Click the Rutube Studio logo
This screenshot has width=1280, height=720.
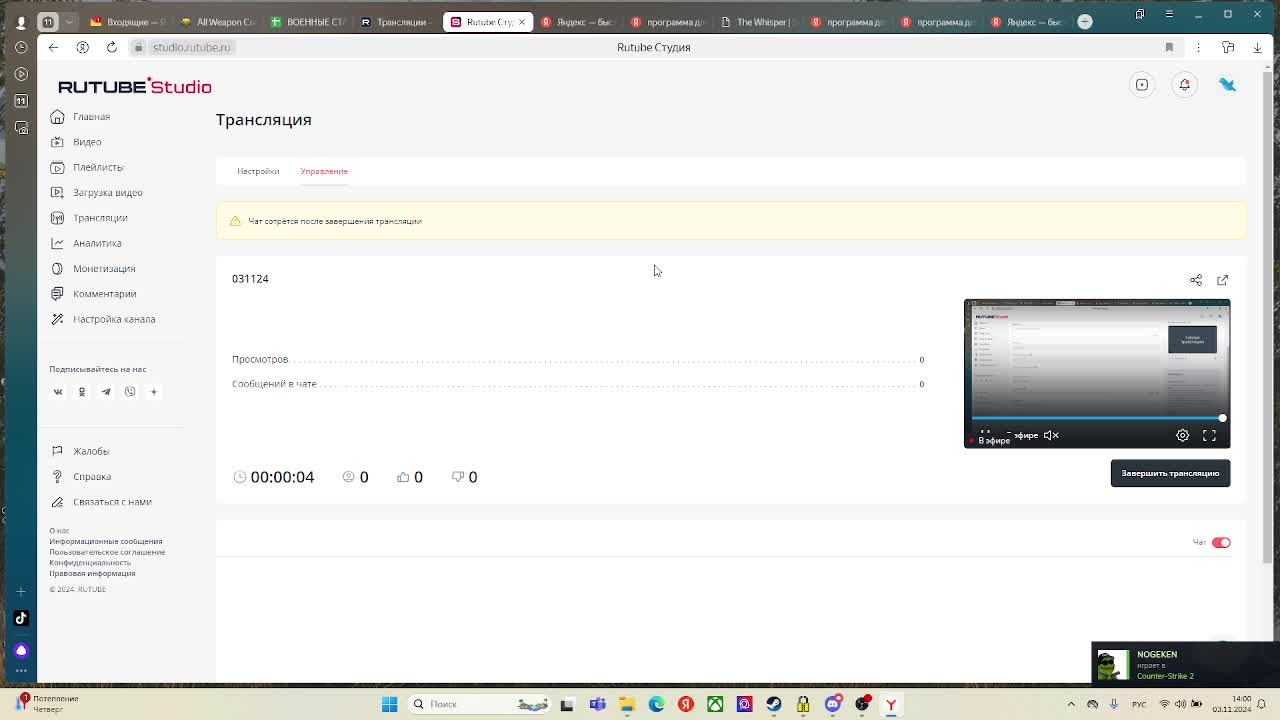click(x=135, y=86)
